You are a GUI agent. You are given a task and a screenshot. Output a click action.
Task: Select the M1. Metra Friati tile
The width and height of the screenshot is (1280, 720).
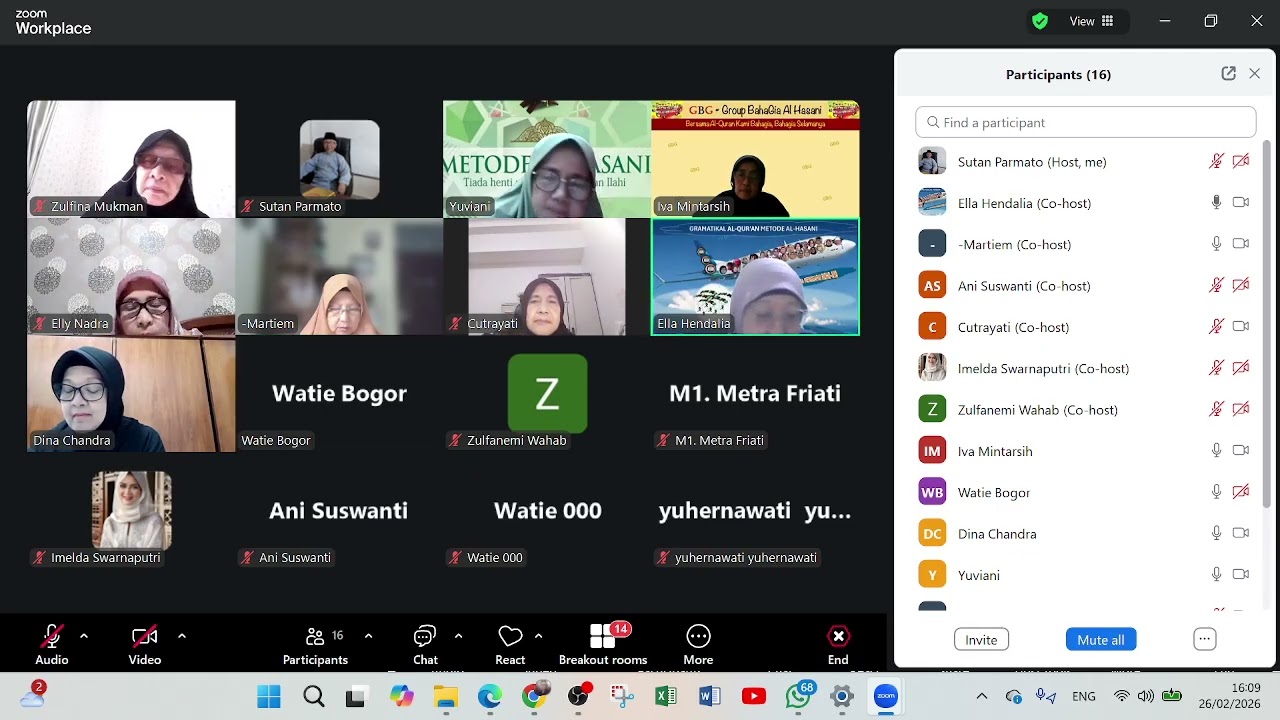click(755, 394)
